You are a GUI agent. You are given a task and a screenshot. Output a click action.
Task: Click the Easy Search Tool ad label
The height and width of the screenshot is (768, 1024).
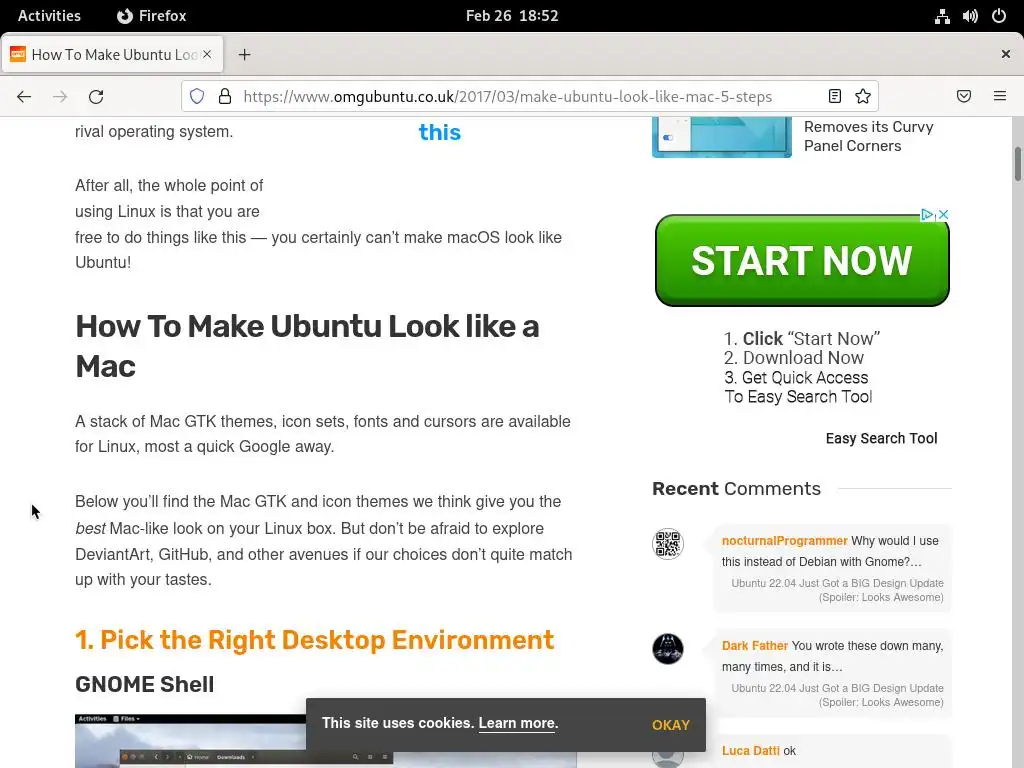tap(881, 438)
